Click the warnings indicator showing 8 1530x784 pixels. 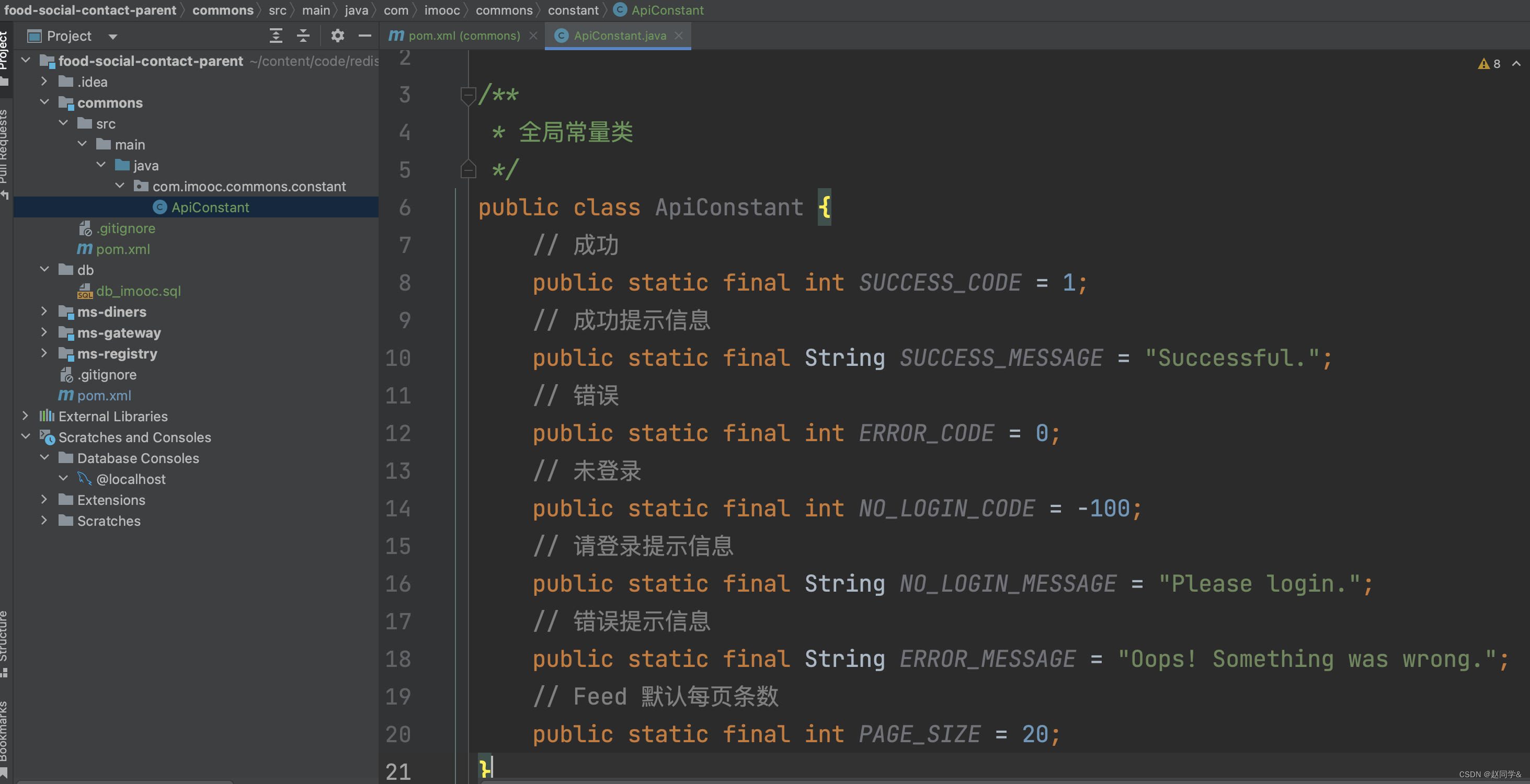[x=1490, y=63]
